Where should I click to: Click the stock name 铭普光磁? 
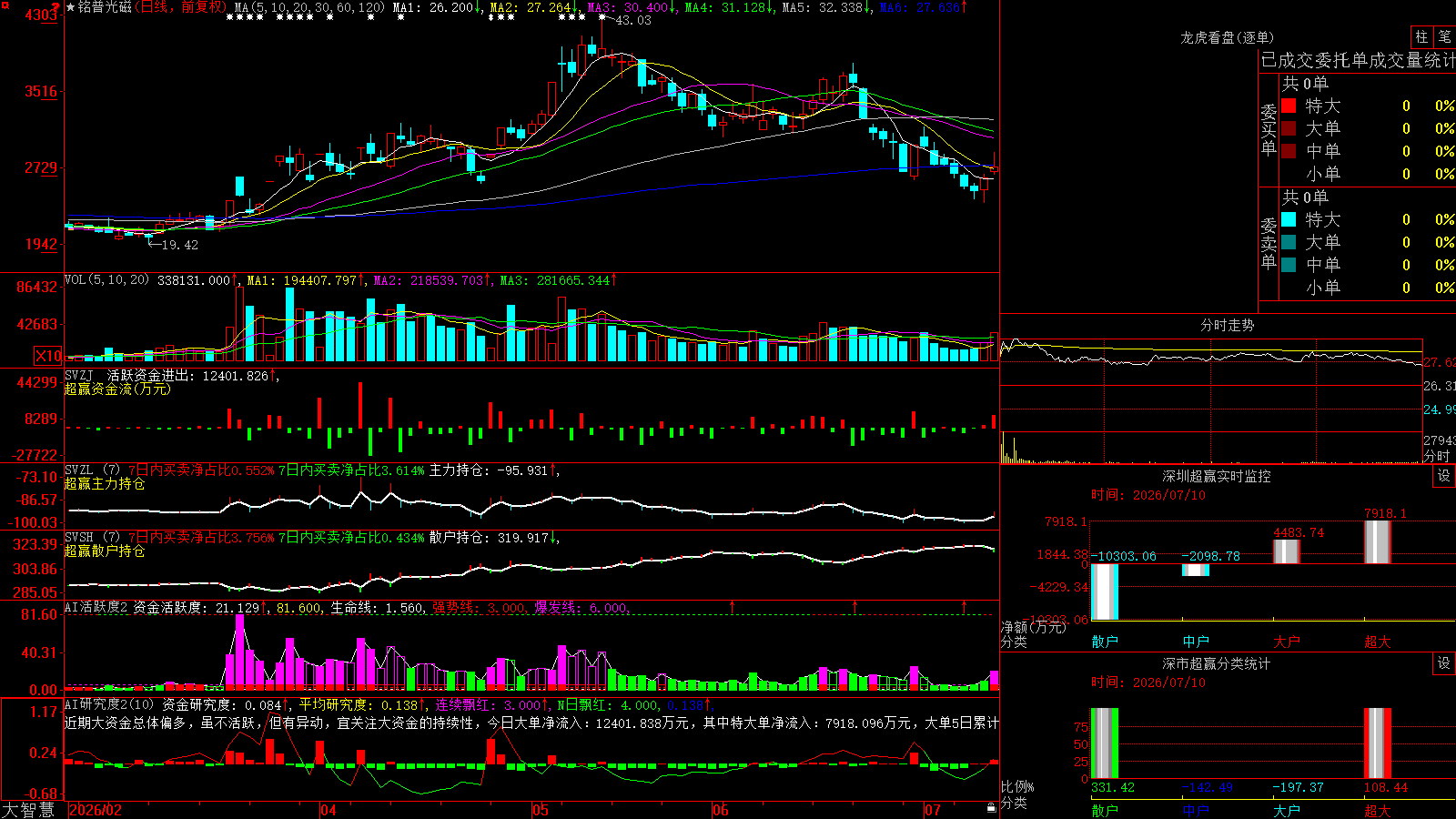pos(105,7)
